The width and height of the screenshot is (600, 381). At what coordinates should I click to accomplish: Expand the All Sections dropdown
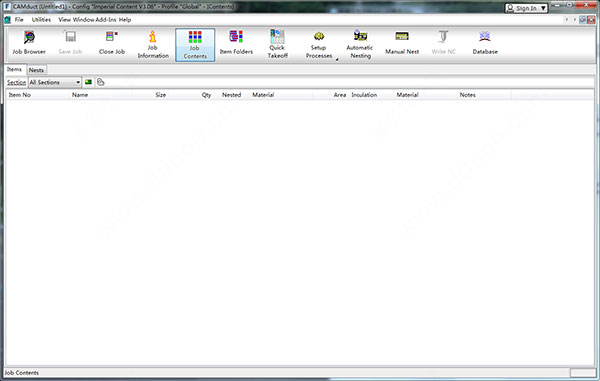[x=55, y=82]
